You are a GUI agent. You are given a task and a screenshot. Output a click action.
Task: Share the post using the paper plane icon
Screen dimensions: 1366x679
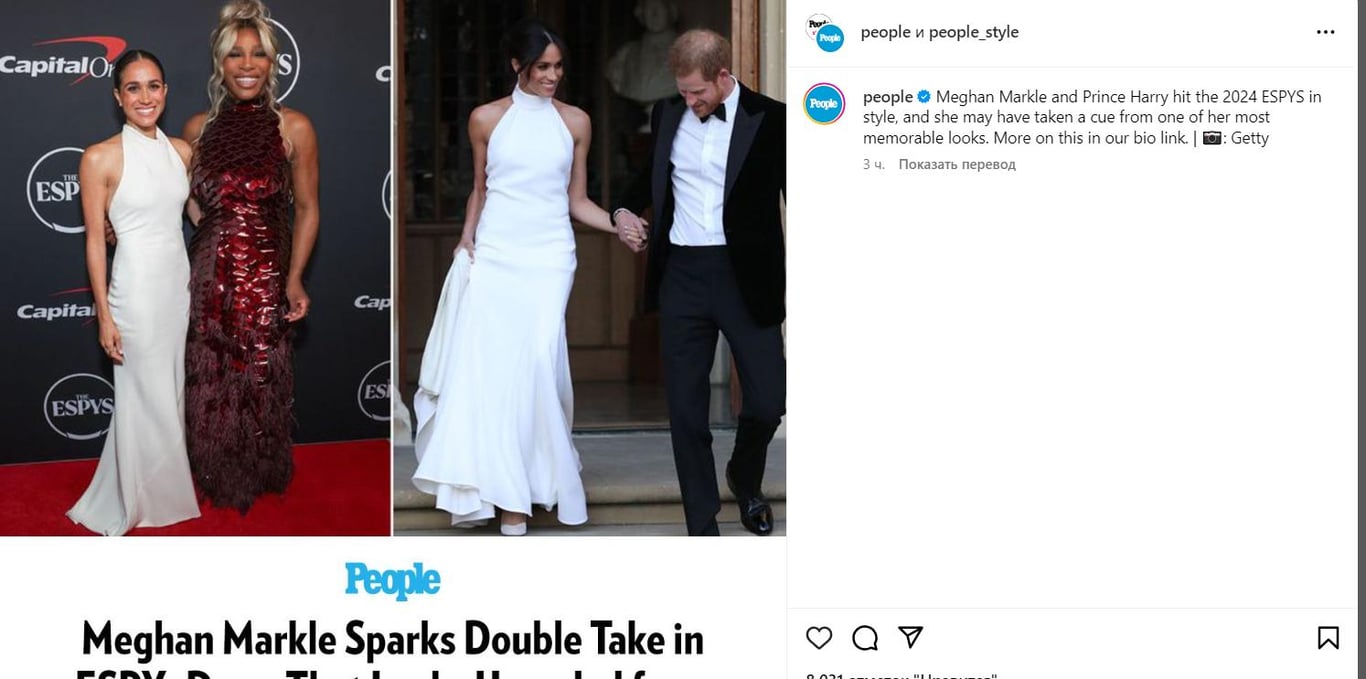(910, 637)
